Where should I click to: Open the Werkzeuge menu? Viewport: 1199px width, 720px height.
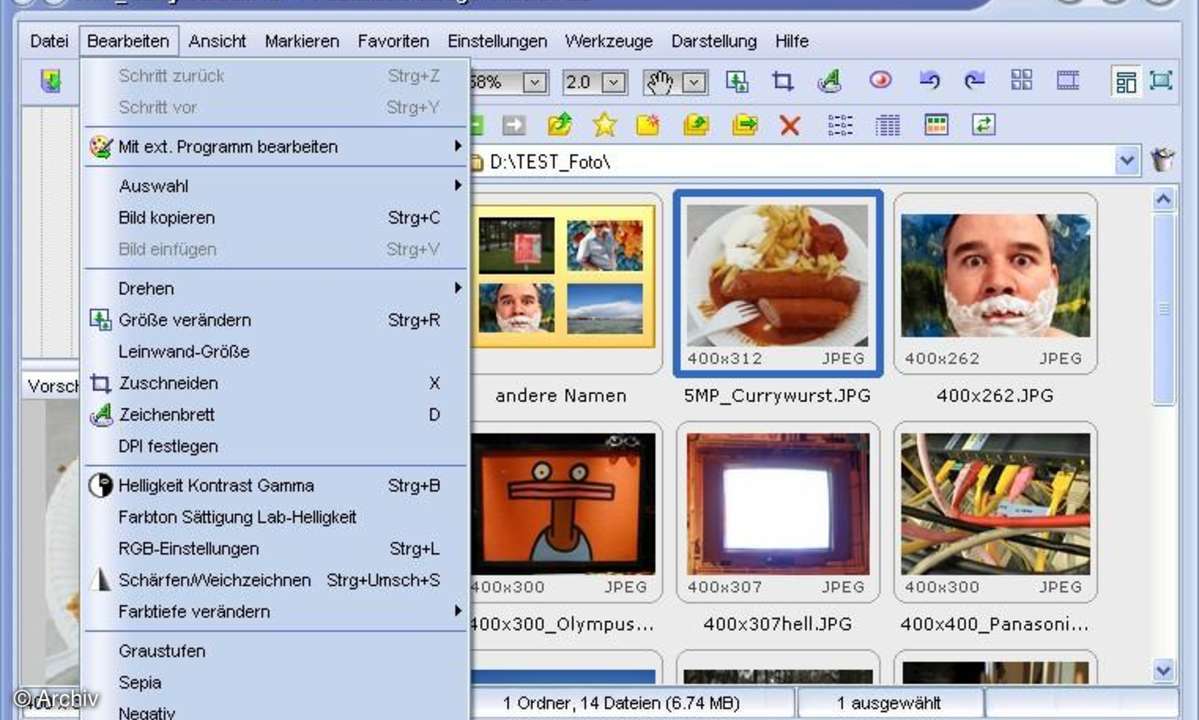(608, 41)
